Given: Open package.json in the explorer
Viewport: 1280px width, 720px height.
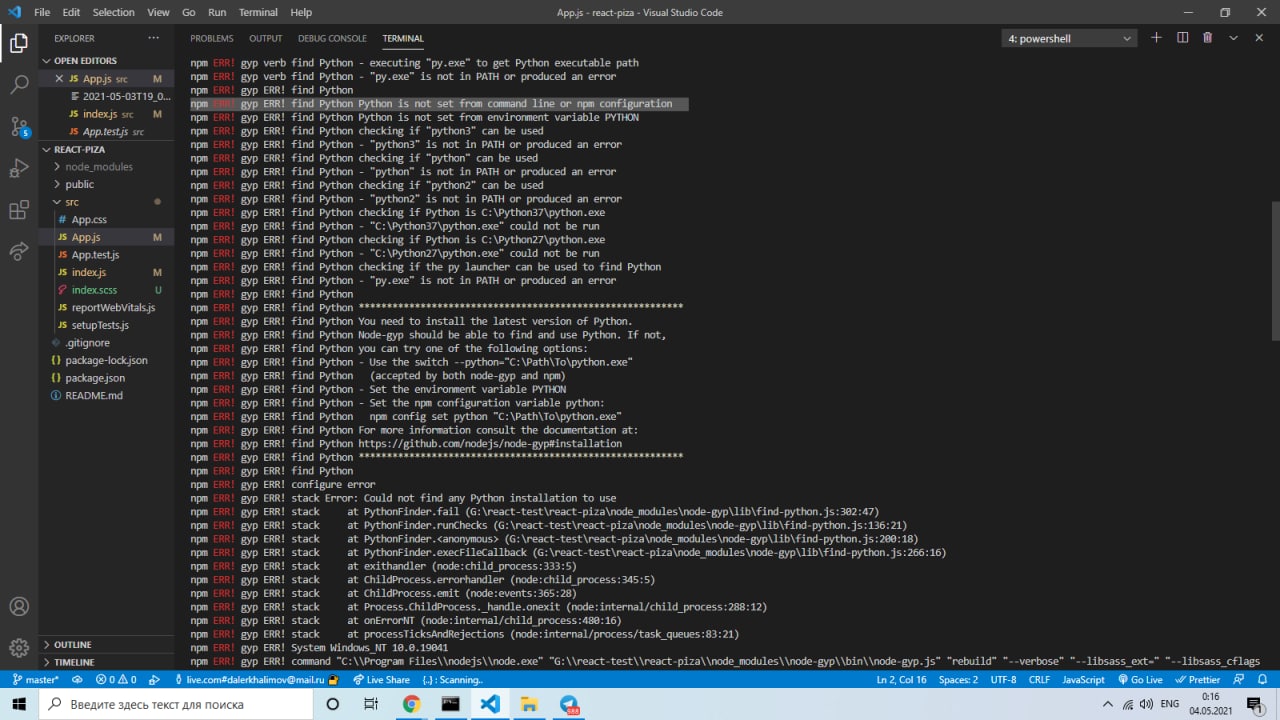Looking at the screenshot, I should tap(106, 378).
